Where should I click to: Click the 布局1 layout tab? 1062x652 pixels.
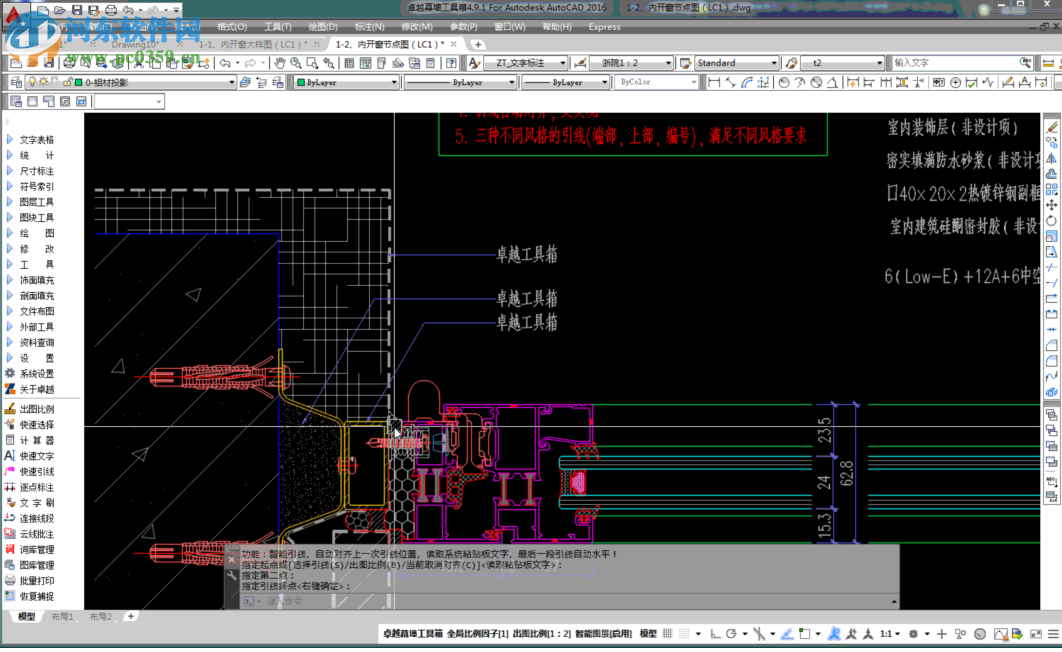[63, 617]
